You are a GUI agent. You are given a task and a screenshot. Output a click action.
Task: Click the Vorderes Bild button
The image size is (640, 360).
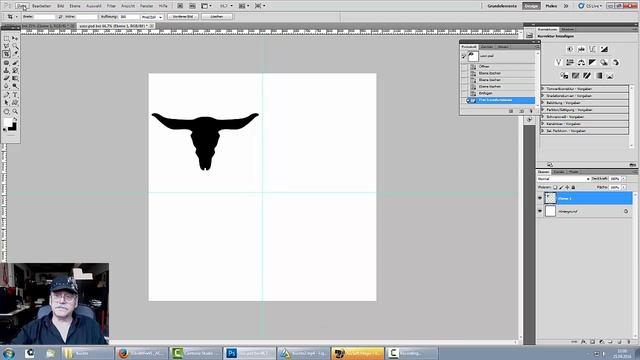[183, 17]
